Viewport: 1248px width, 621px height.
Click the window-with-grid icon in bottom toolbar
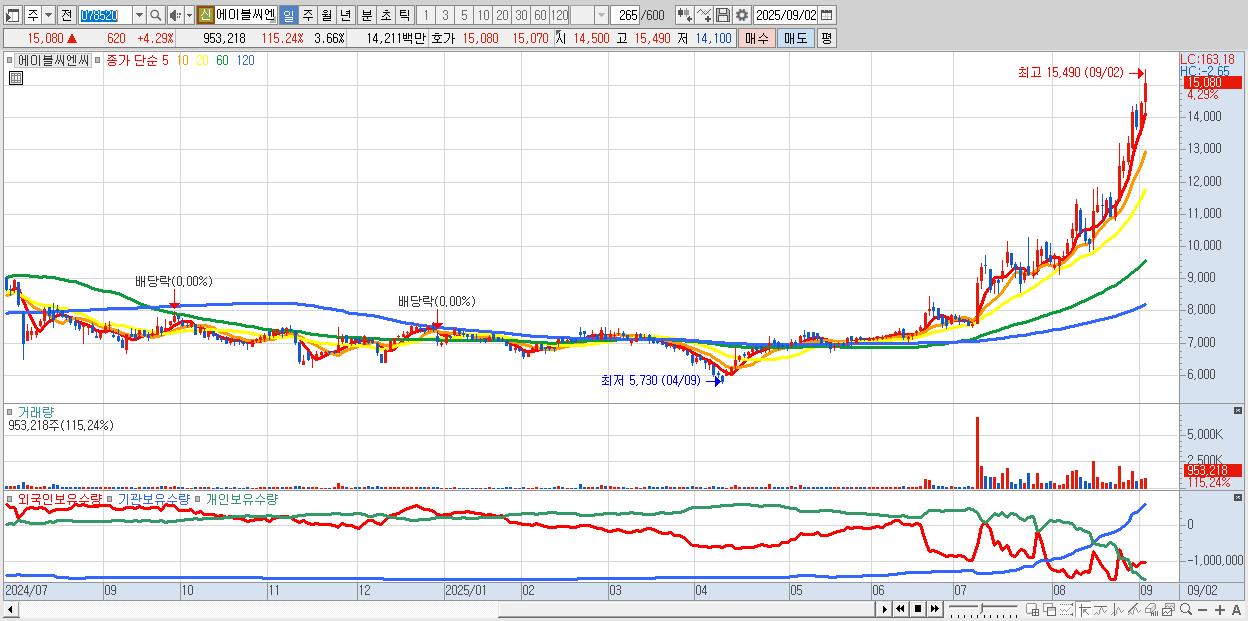pyautogui.click(x=1032, y=609)
